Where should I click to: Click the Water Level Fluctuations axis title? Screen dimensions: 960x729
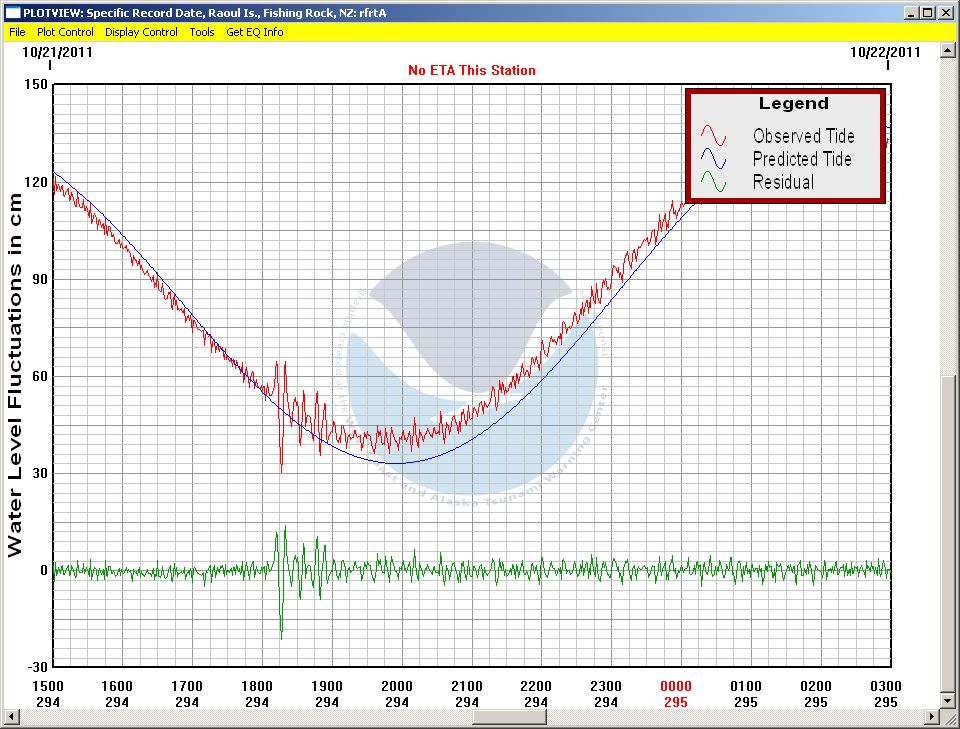(14, 375)
